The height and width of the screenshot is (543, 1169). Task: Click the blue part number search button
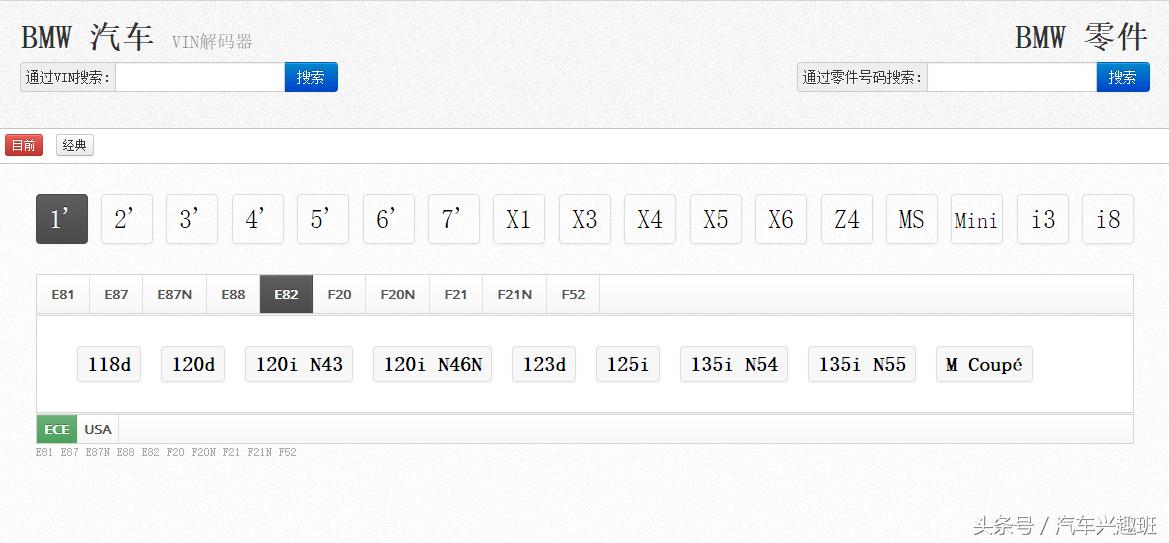pos(1123,77)
